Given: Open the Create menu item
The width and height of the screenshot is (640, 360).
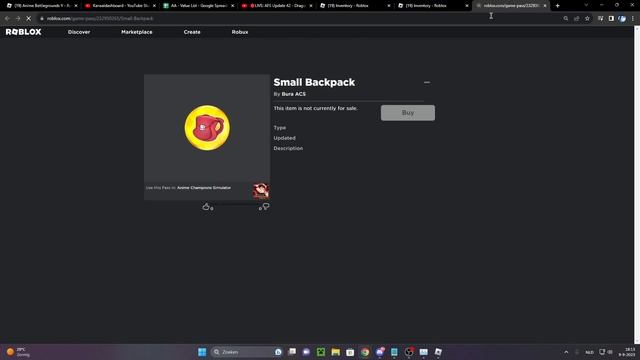Looking at the screenshot, I should tap(192, 32).
